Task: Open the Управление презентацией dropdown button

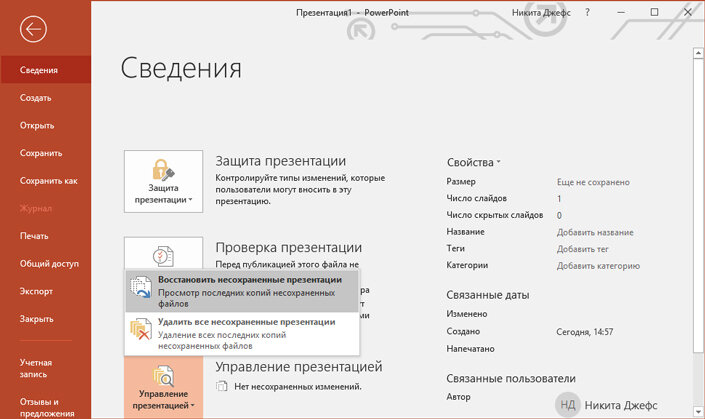Action: (164, 388)
